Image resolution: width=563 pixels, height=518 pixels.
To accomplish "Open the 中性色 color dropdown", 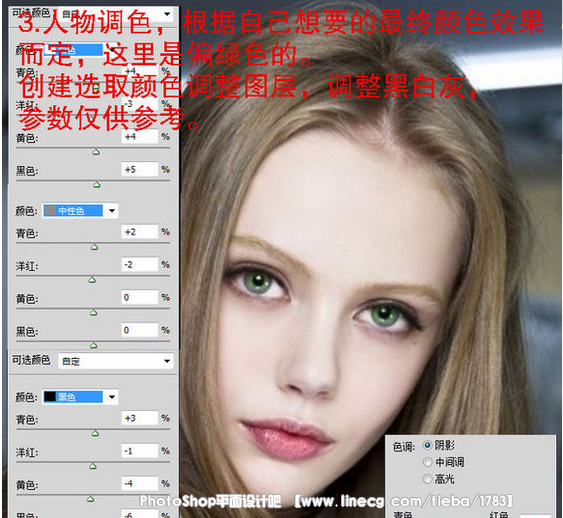I will (x=80, y=211).
